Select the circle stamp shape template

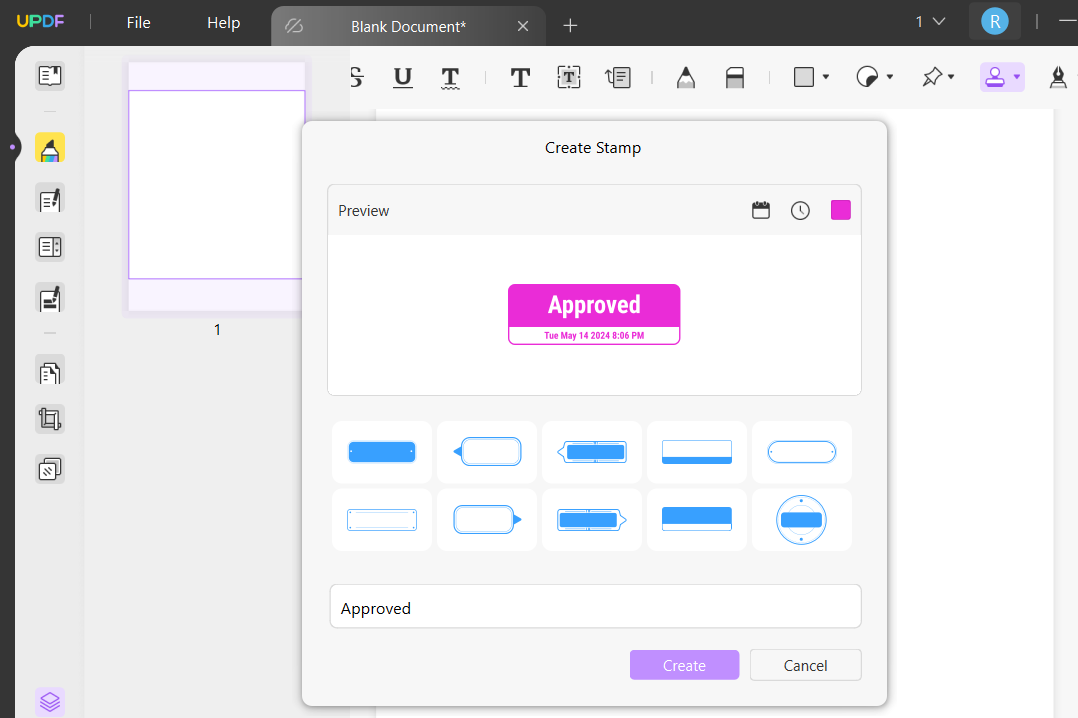pyautogui.click(x=801, y=519)
